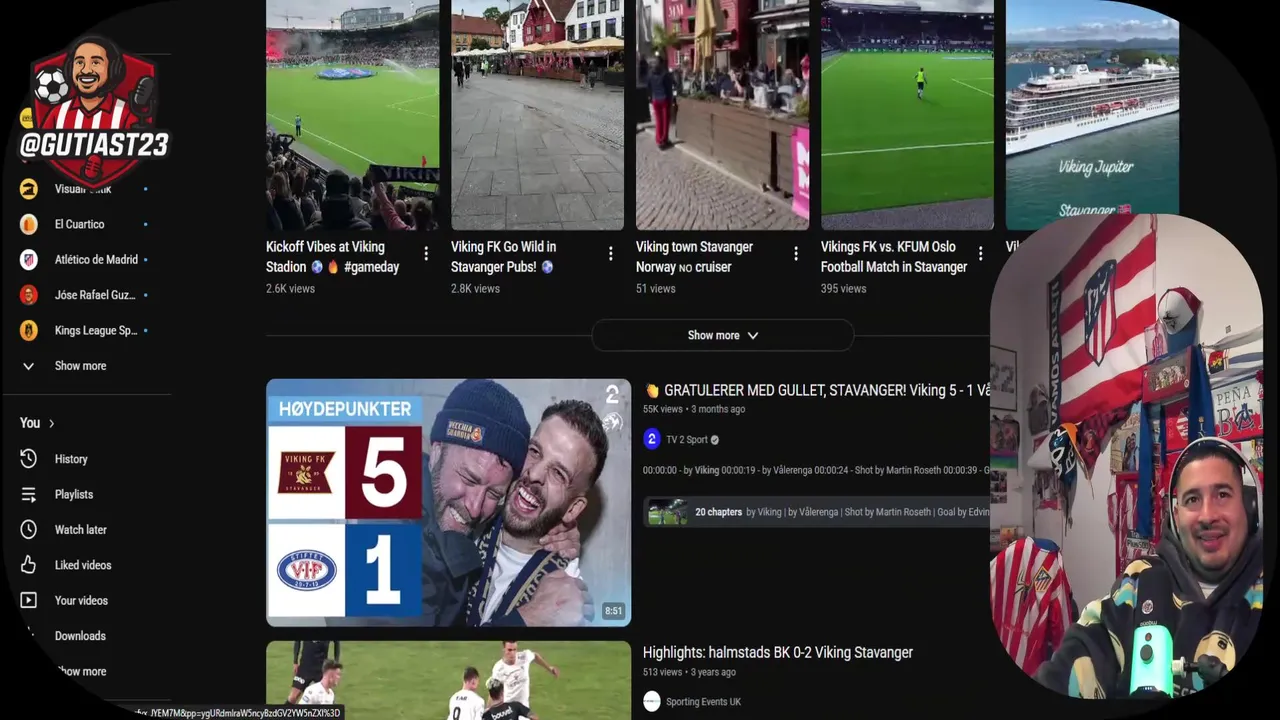The image size is (1280, 720).
Task: Open Playlists in sidebar
Action: 74,494
